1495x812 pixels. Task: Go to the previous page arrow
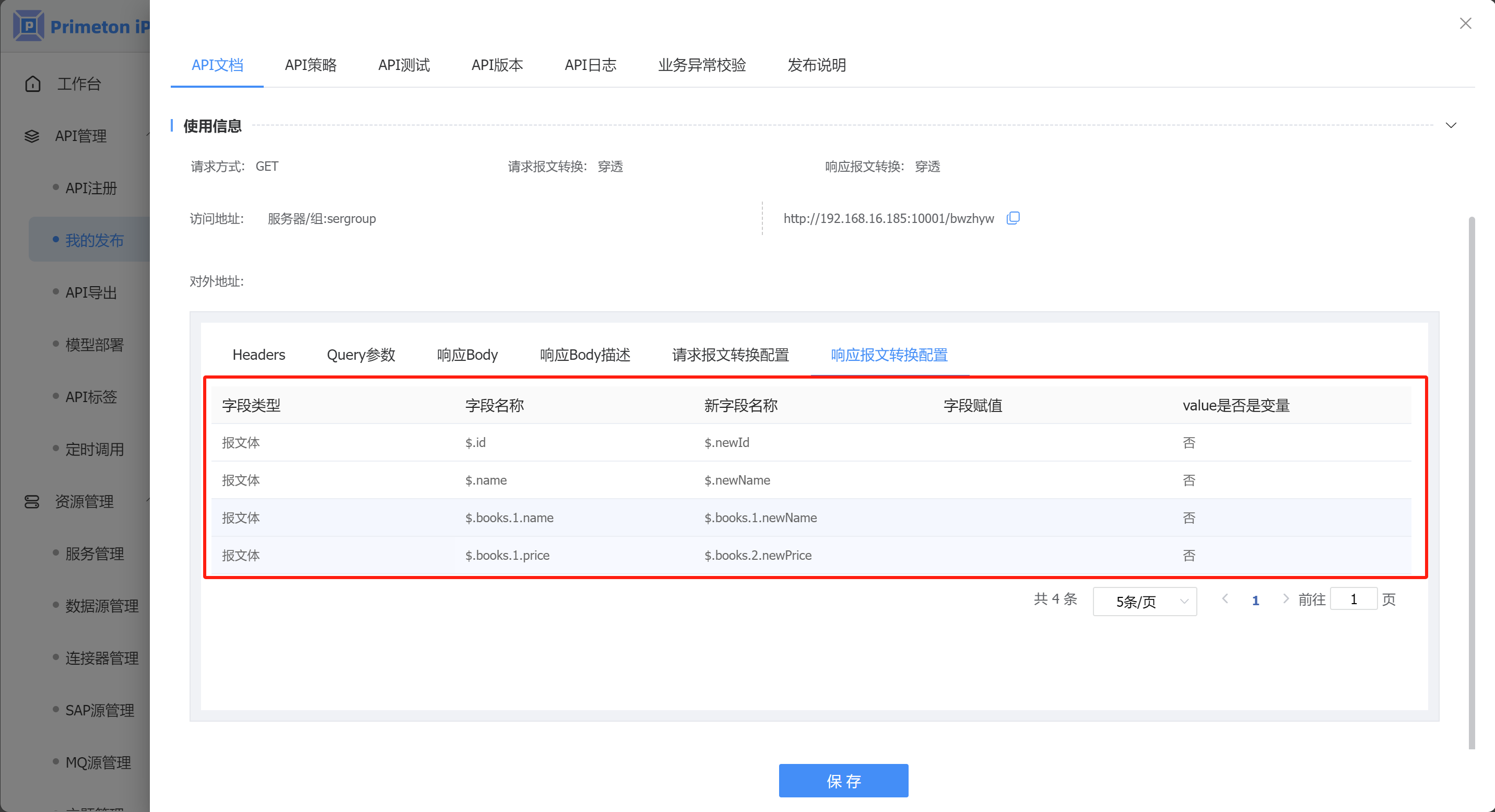(1225, 599)
